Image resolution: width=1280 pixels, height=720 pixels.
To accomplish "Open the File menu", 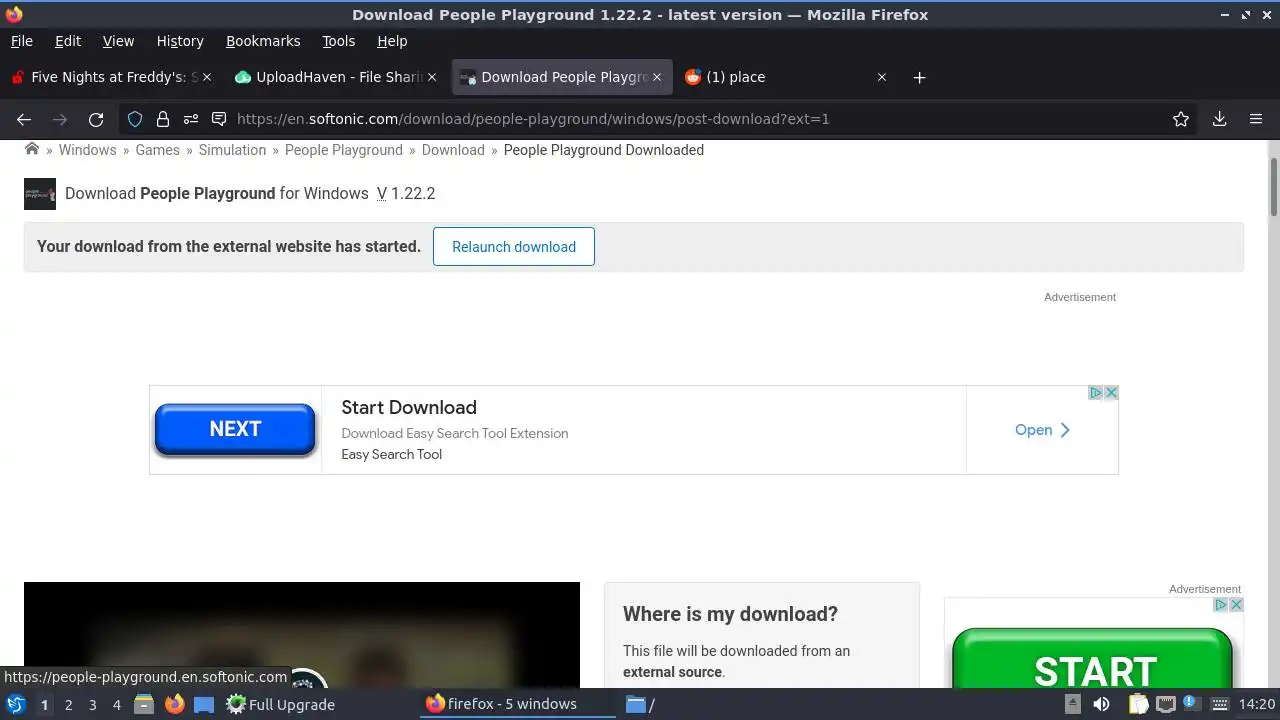I will pyautogui.click(x=21, y=41).
